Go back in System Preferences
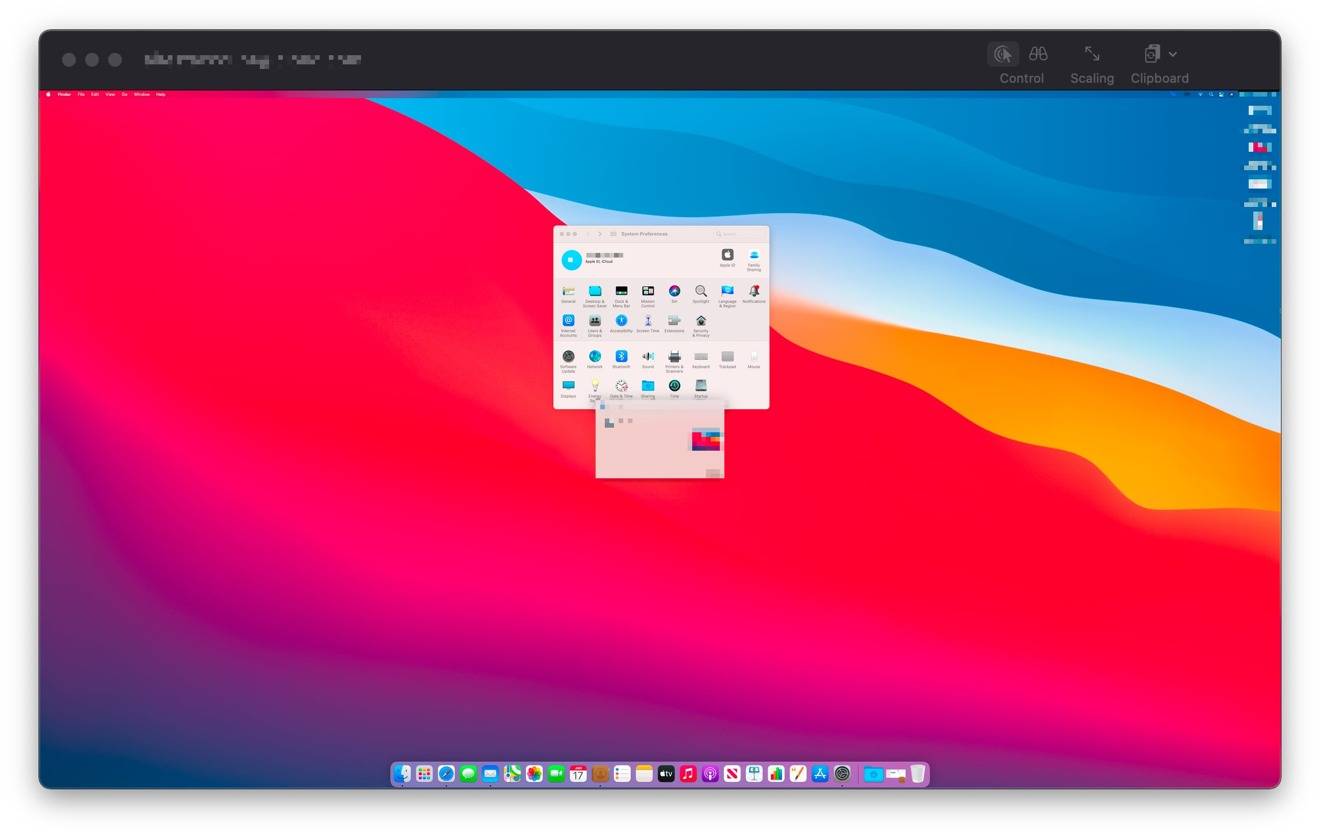Viewport: 1320px width, 837px height. point(588,234)
